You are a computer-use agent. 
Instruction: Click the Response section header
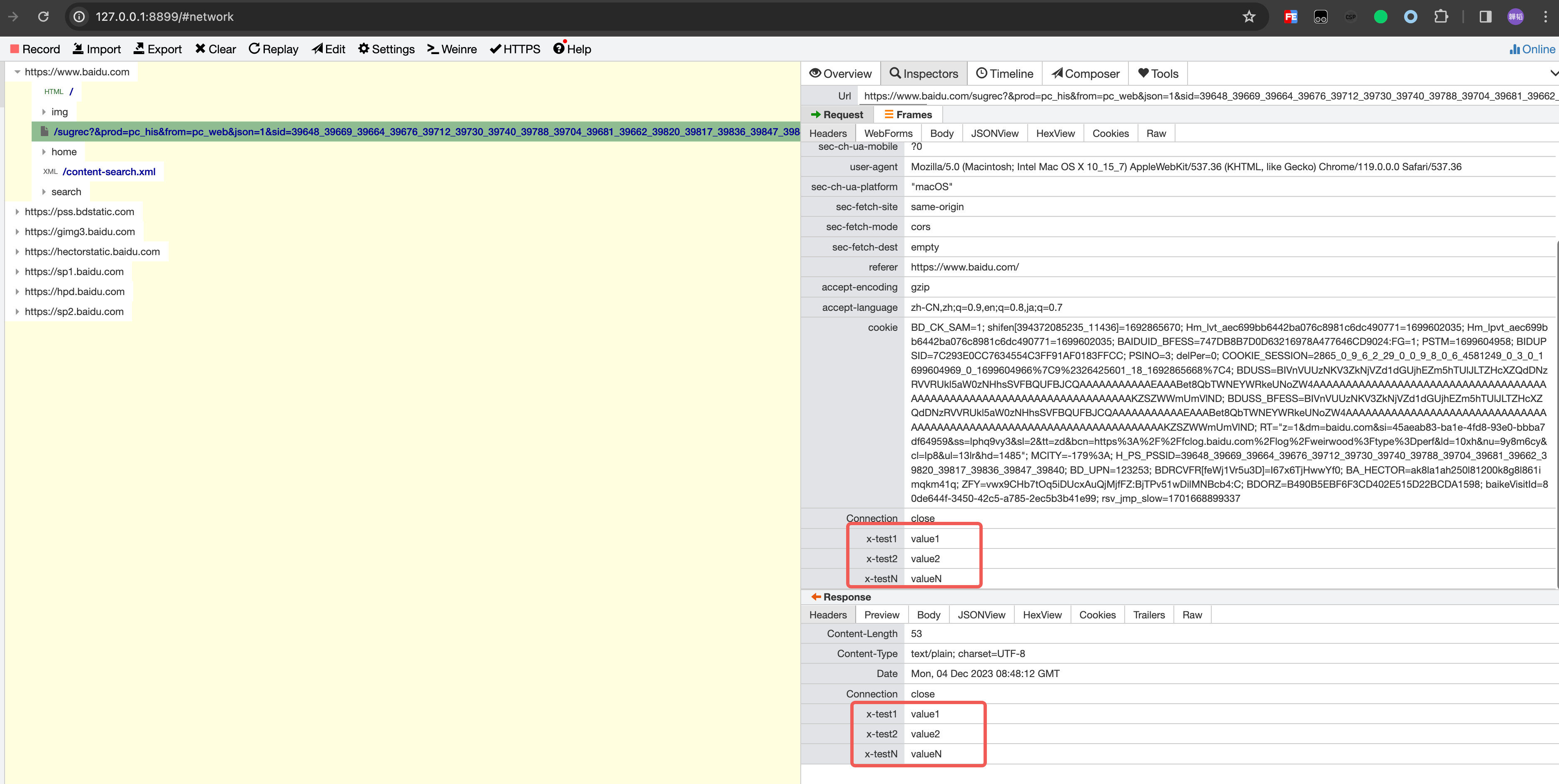point(841,597)
